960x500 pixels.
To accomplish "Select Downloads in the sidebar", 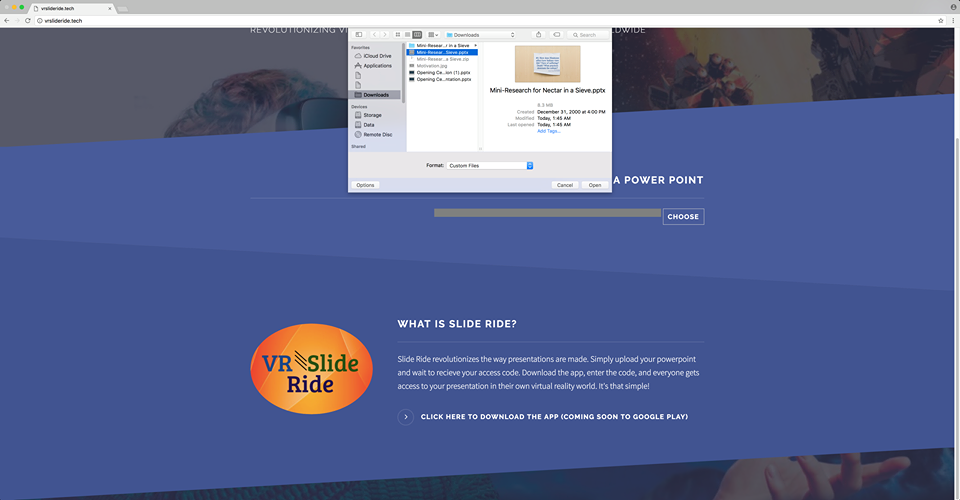I will [x=375, y=95].
